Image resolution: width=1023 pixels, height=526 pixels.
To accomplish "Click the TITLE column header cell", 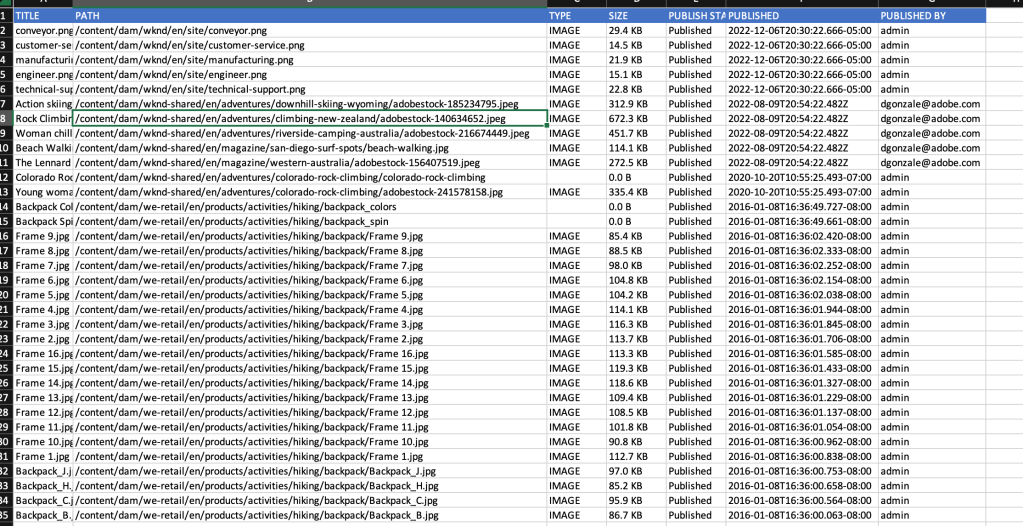I will point(43,17).
